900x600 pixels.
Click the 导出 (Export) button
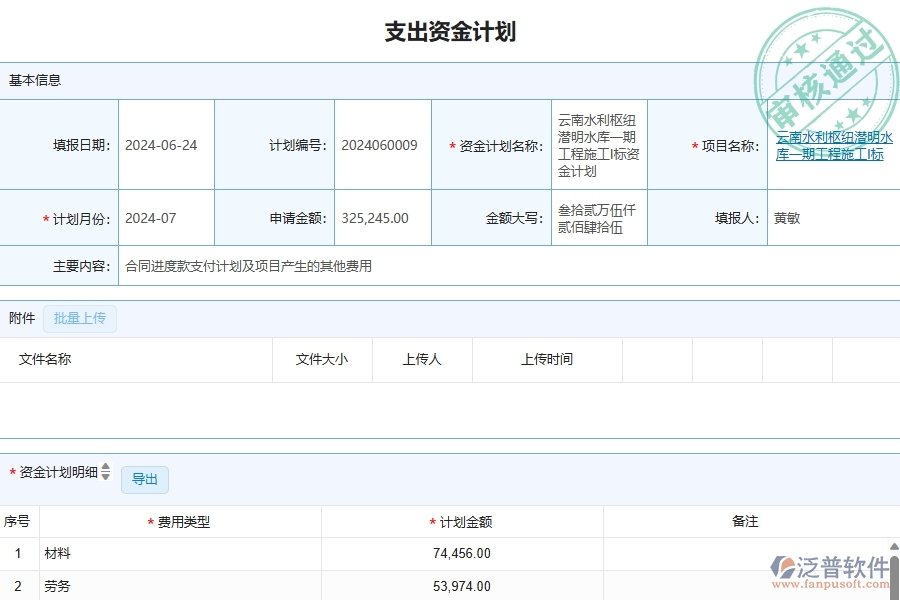pos(144,480)
